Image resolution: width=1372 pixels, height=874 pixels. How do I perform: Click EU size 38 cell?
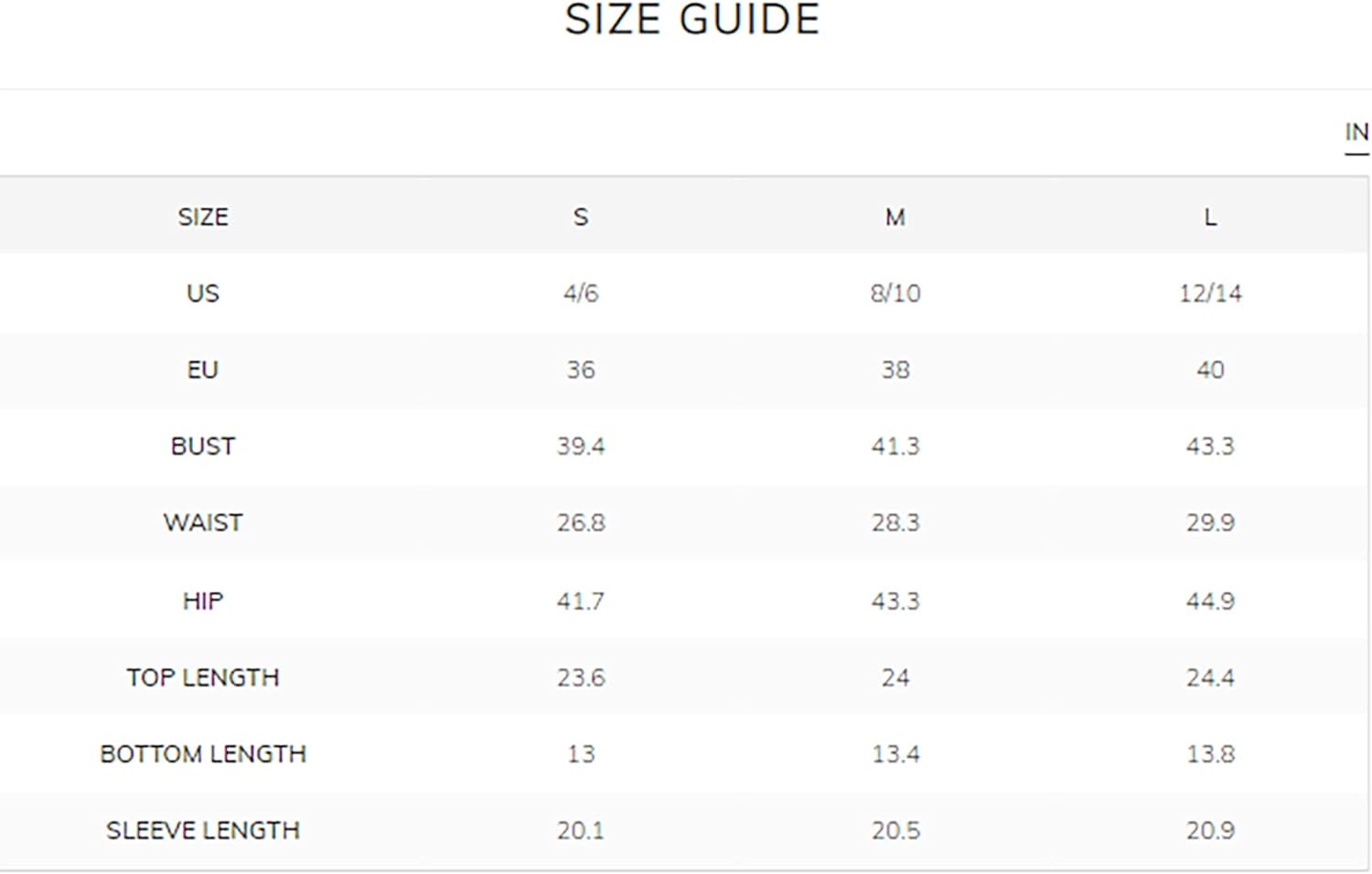895,369
